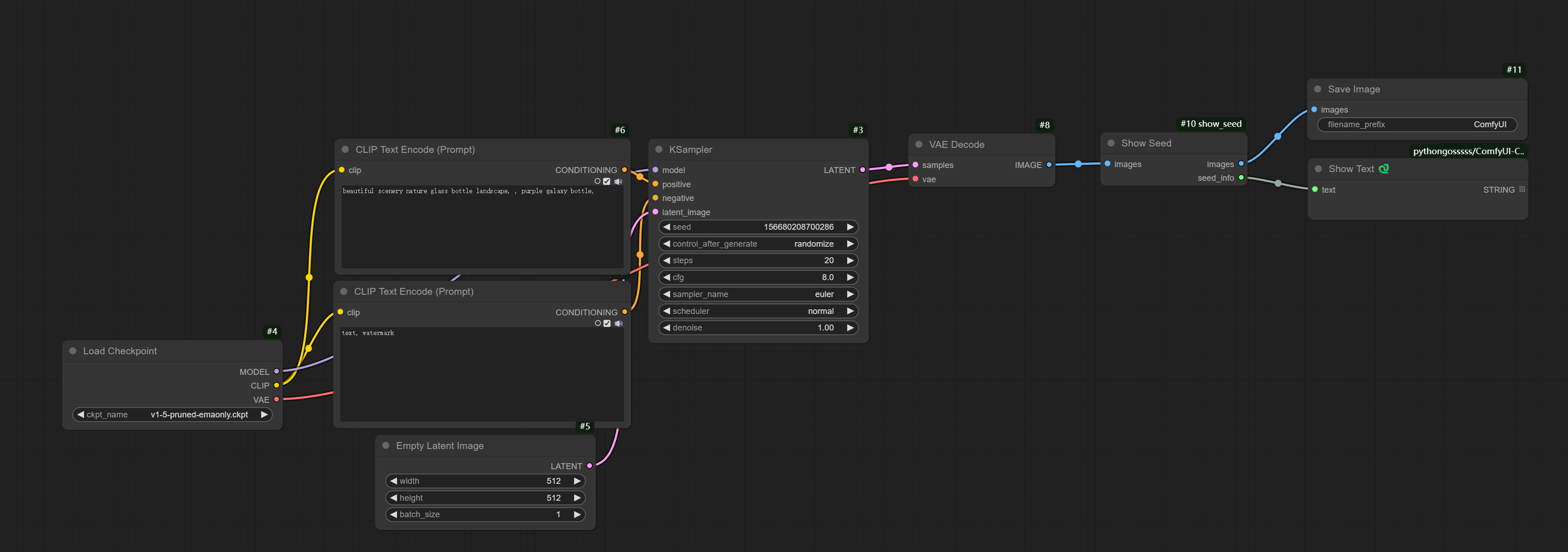Image resolution: width=1568 pixels, height=552 pixels.
Task: Collapse the KSampler node using title dot
Action: (x=659, y=149)
